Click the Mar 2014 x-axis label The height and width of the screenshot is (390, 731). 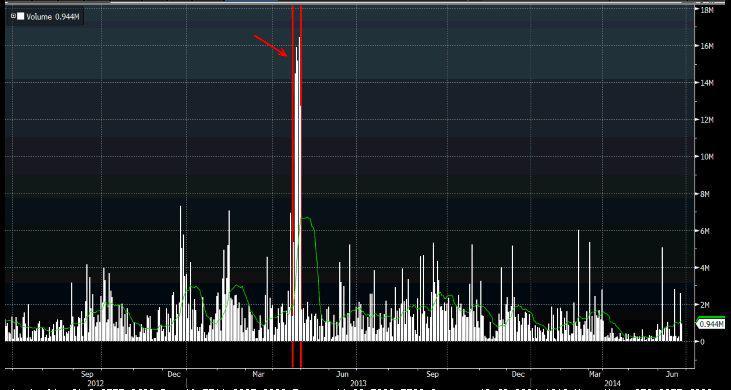(594, 374)
